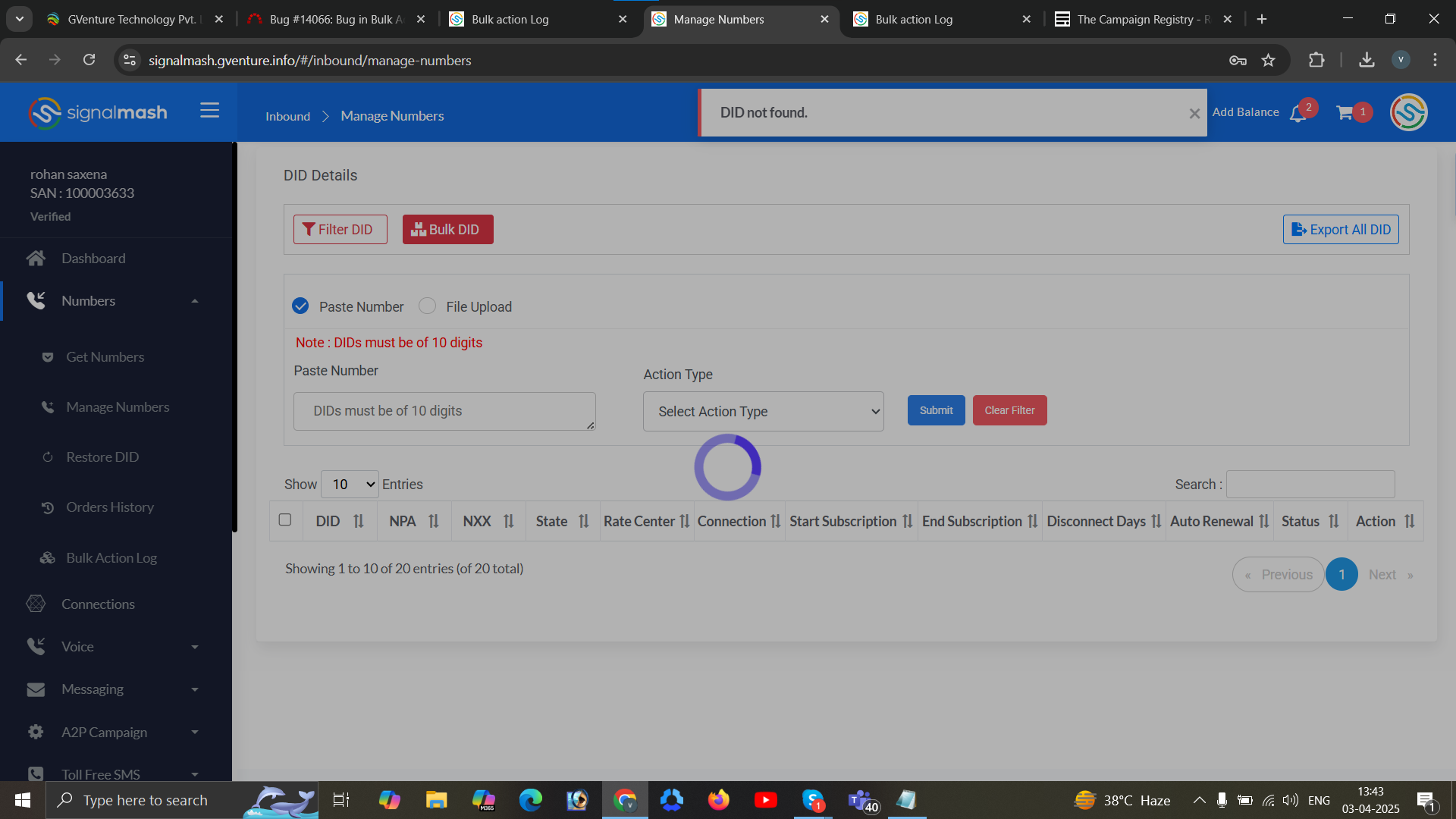Select the File Upload radio option
1456x819 pixels.
pos(428,306)
